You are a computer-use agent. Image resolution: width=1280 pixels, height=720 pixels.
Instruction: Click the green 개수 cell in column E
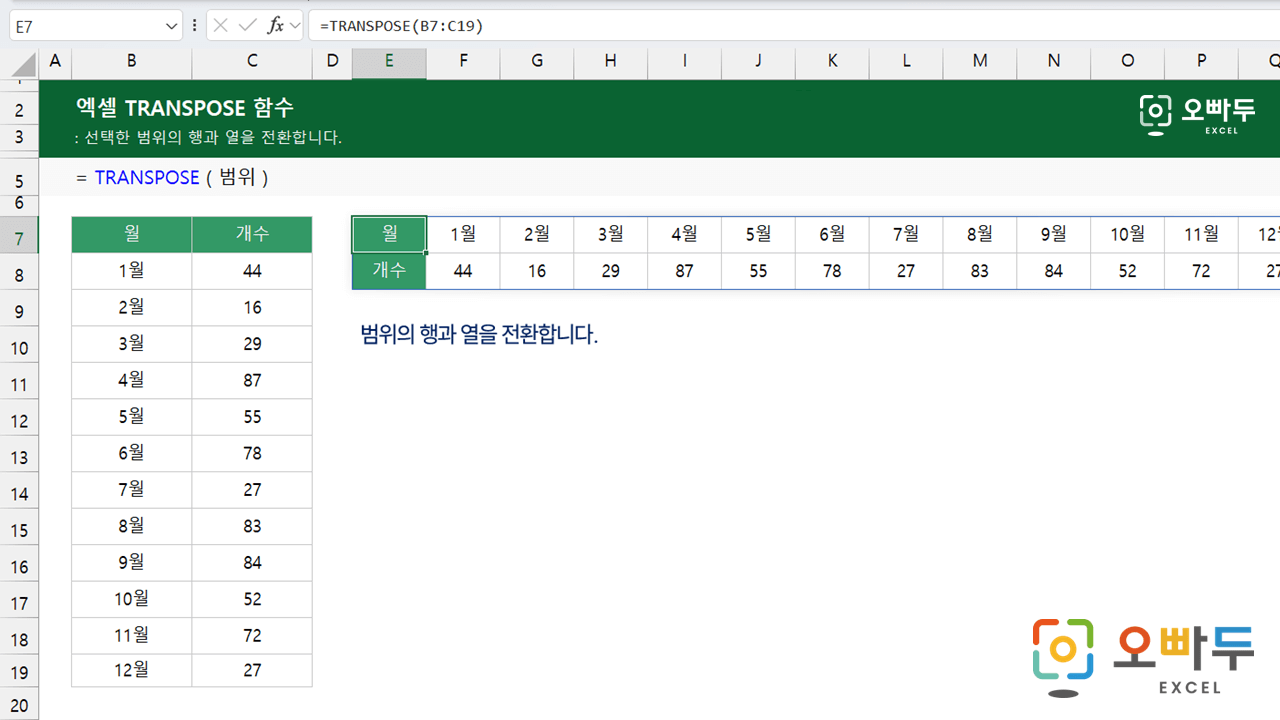pos(389,271)
